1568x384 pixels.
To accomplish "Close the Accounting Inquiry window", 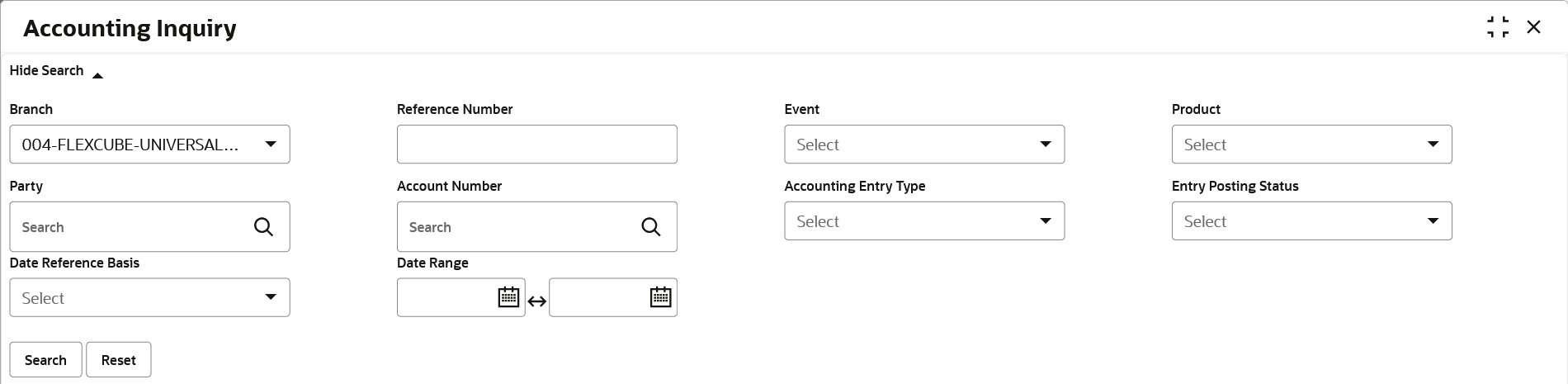I will coord(1533,27).
